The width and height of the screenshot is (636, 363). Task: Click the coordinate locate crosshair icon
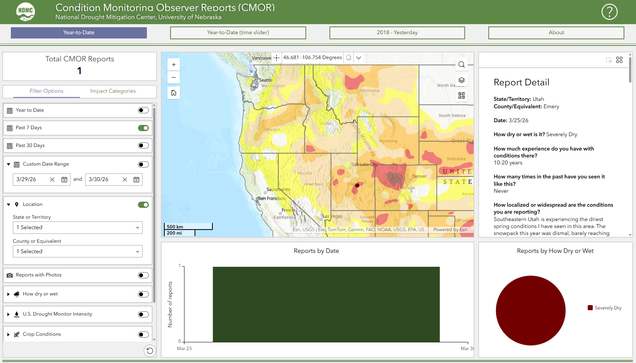tap(276, 58)
